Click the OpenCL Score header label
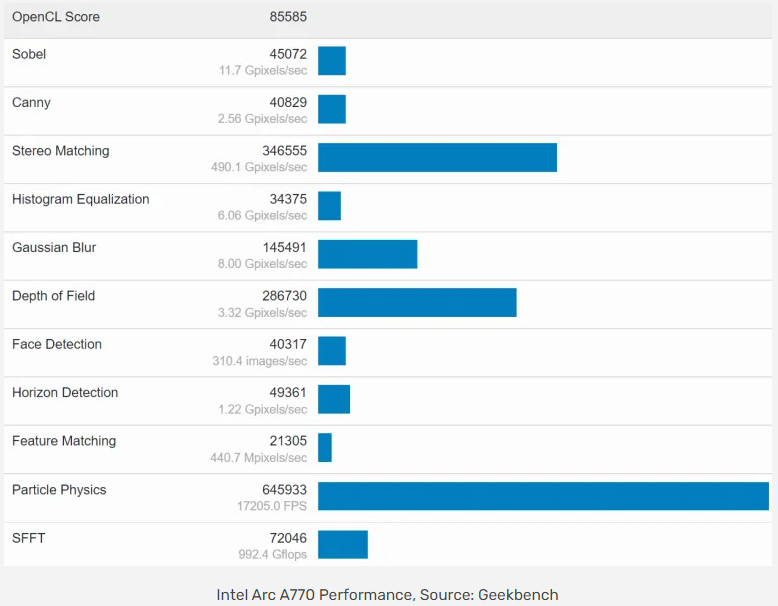Image resolution: width=778 pixels, height=606 pixels. click(55, 17)
